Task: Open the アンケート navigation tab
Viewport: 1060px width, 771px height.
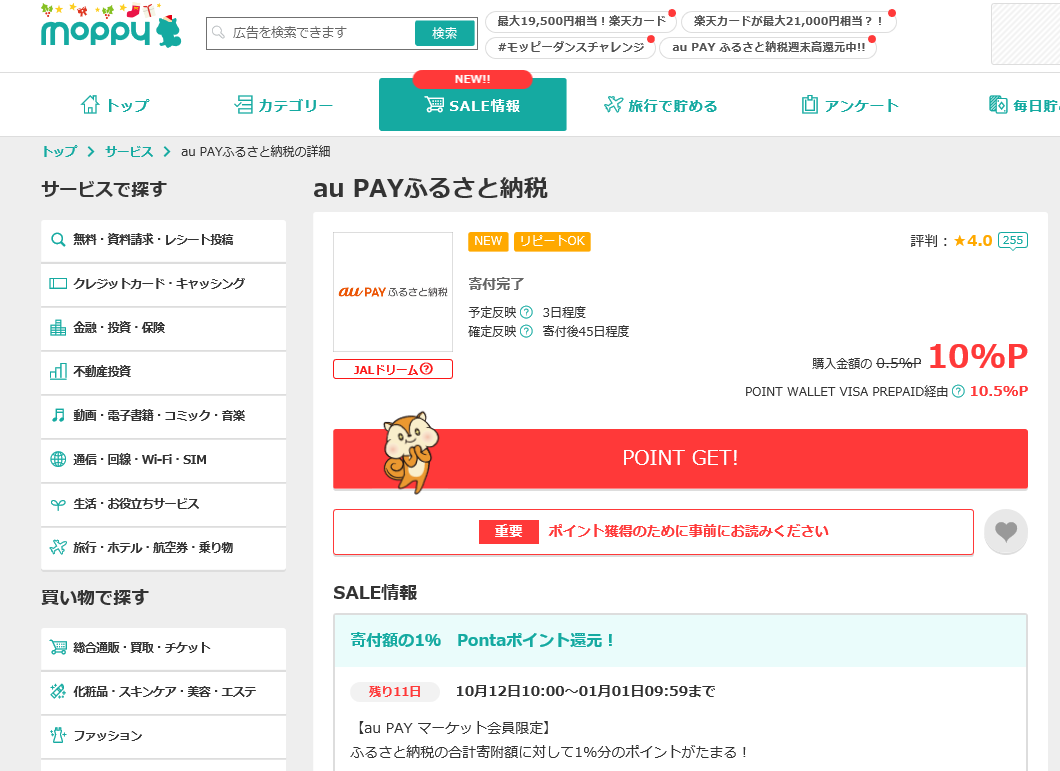Action: (850, 105)
